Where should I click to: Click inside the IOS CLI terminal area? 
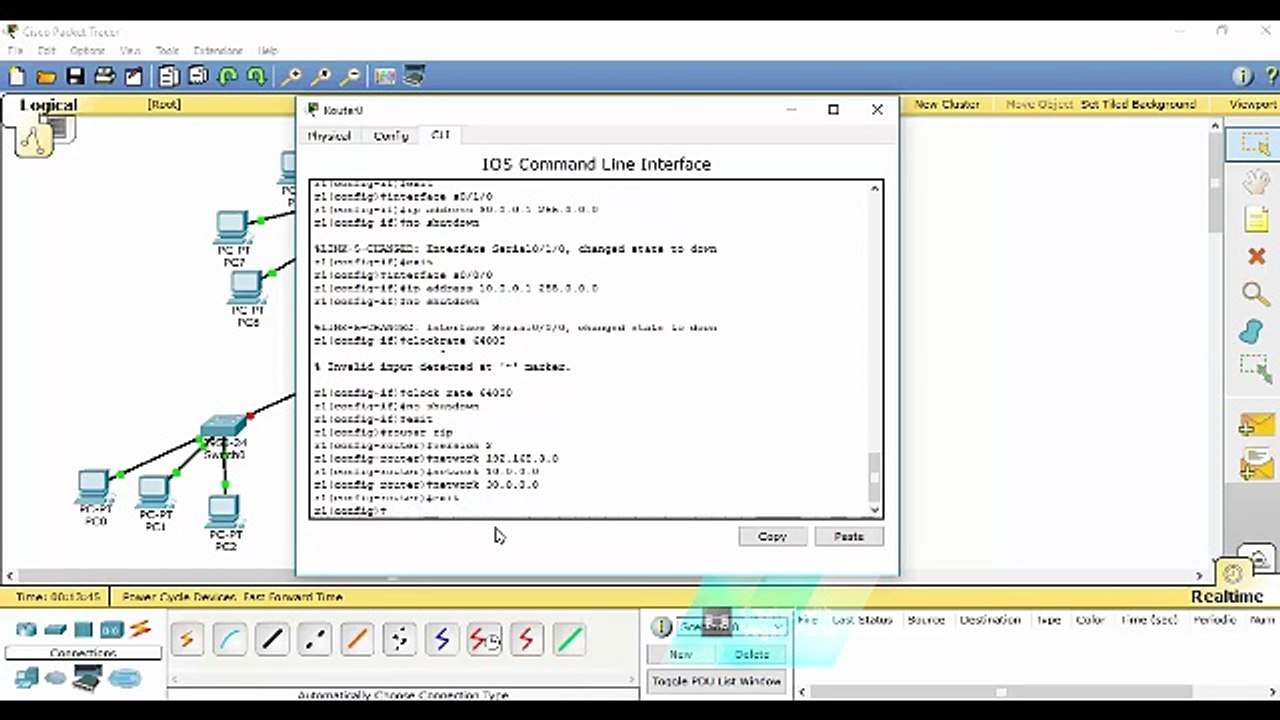point(590,349)
